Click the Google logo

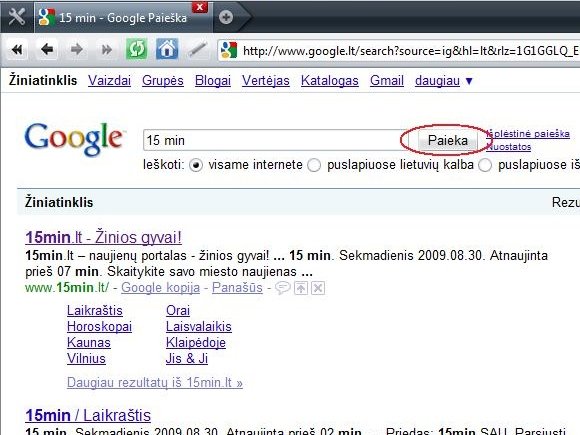74,139
